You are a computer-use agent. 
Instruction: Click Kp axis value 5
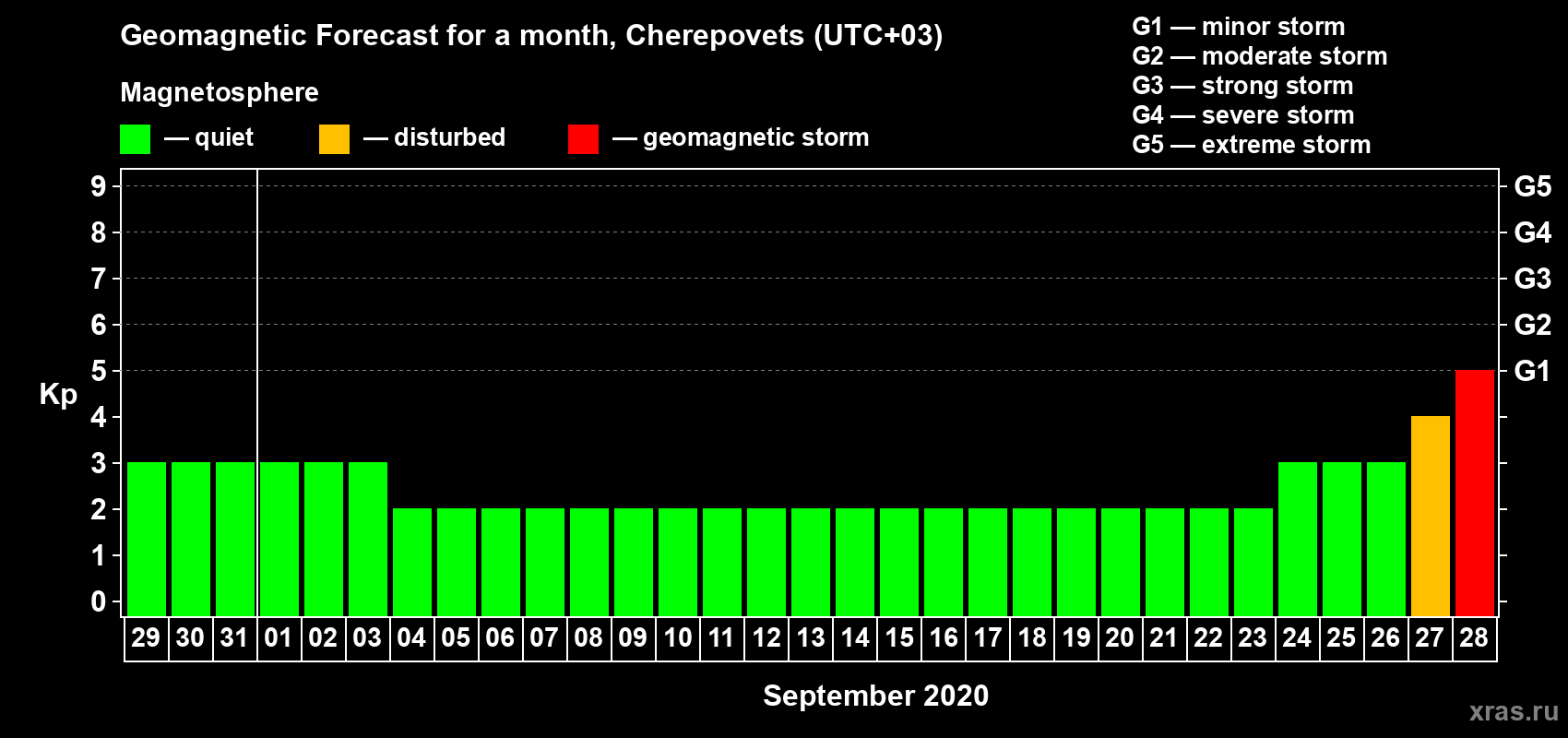coord(99,371)
